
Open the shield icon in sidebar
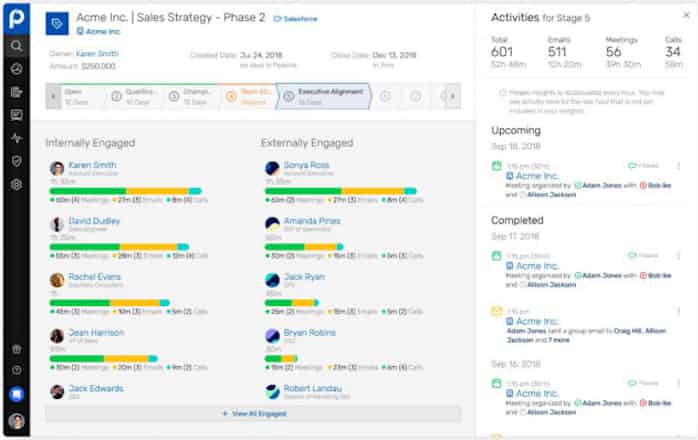(x=16, y=161)
